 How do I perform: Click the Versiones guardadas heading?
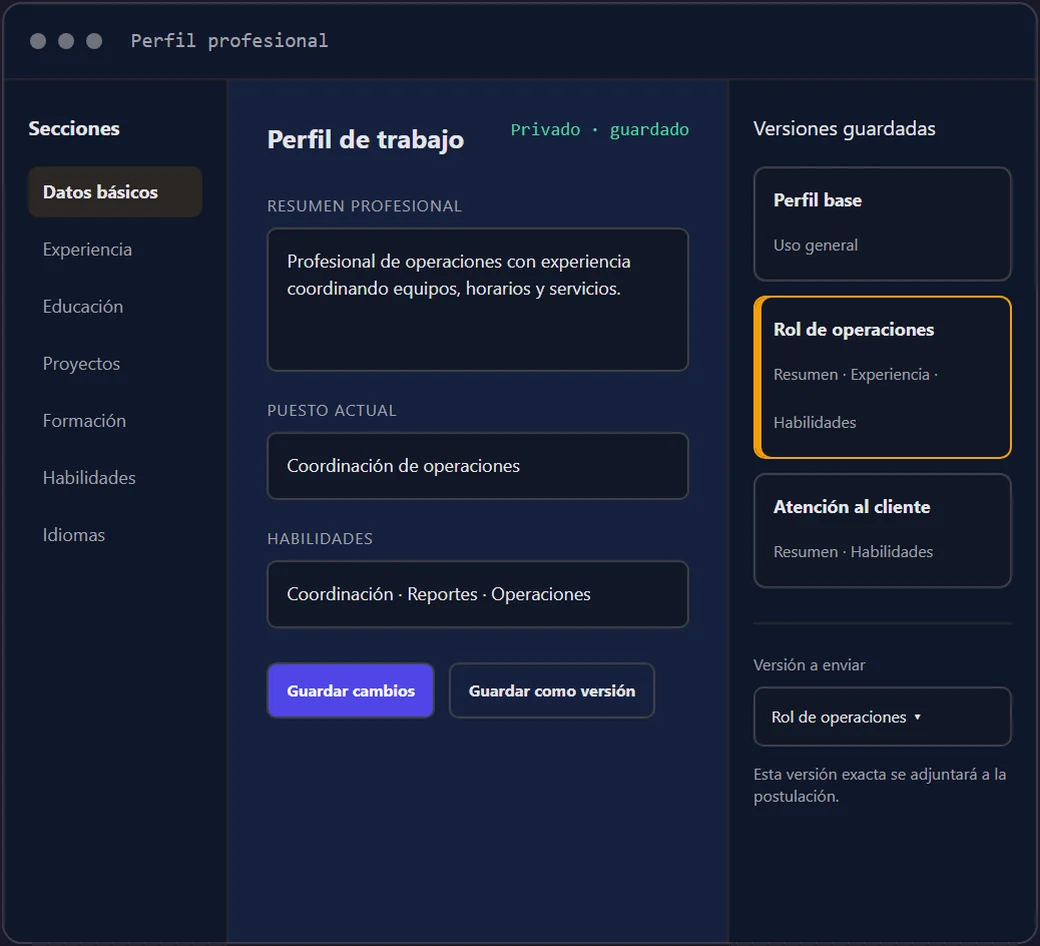(844, 128)
